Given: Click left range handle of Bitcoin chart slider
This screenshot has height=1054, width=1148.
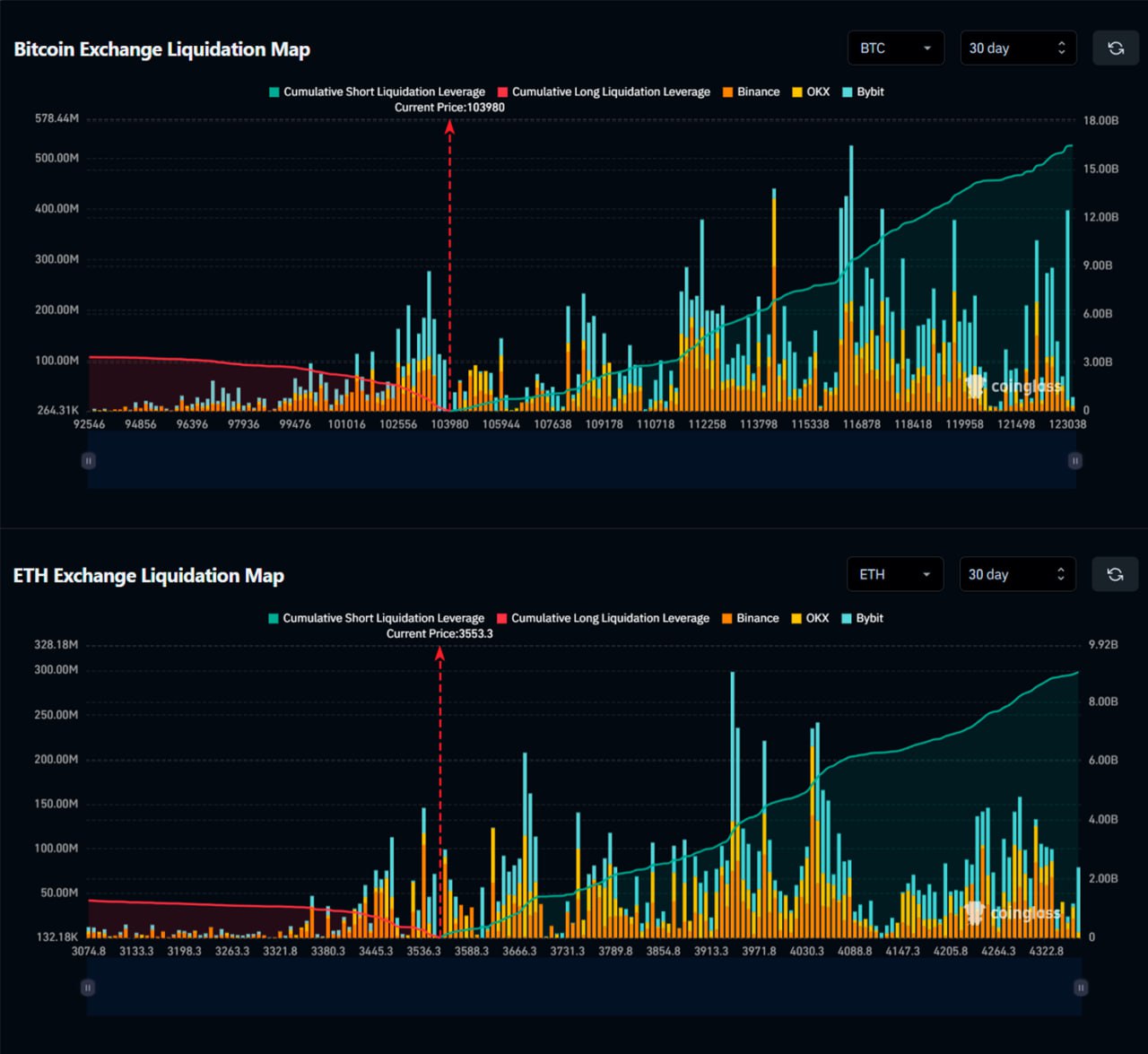Looking at the screenshot, I should (x=88, y=460).
